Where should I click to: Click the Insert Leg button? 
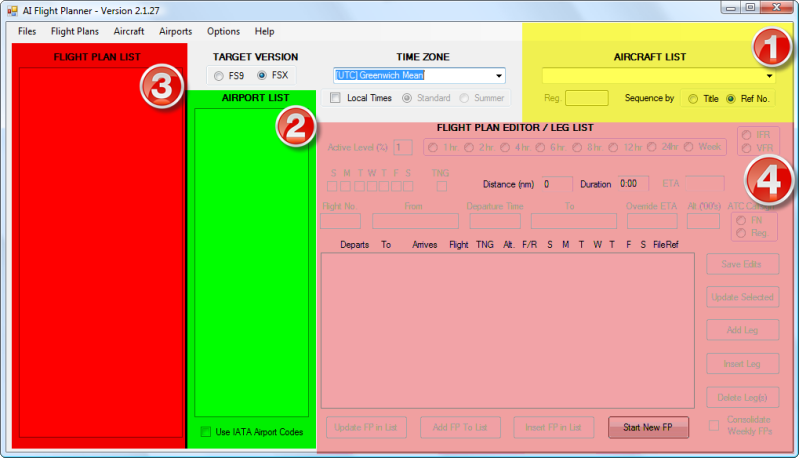coord(742,364)
